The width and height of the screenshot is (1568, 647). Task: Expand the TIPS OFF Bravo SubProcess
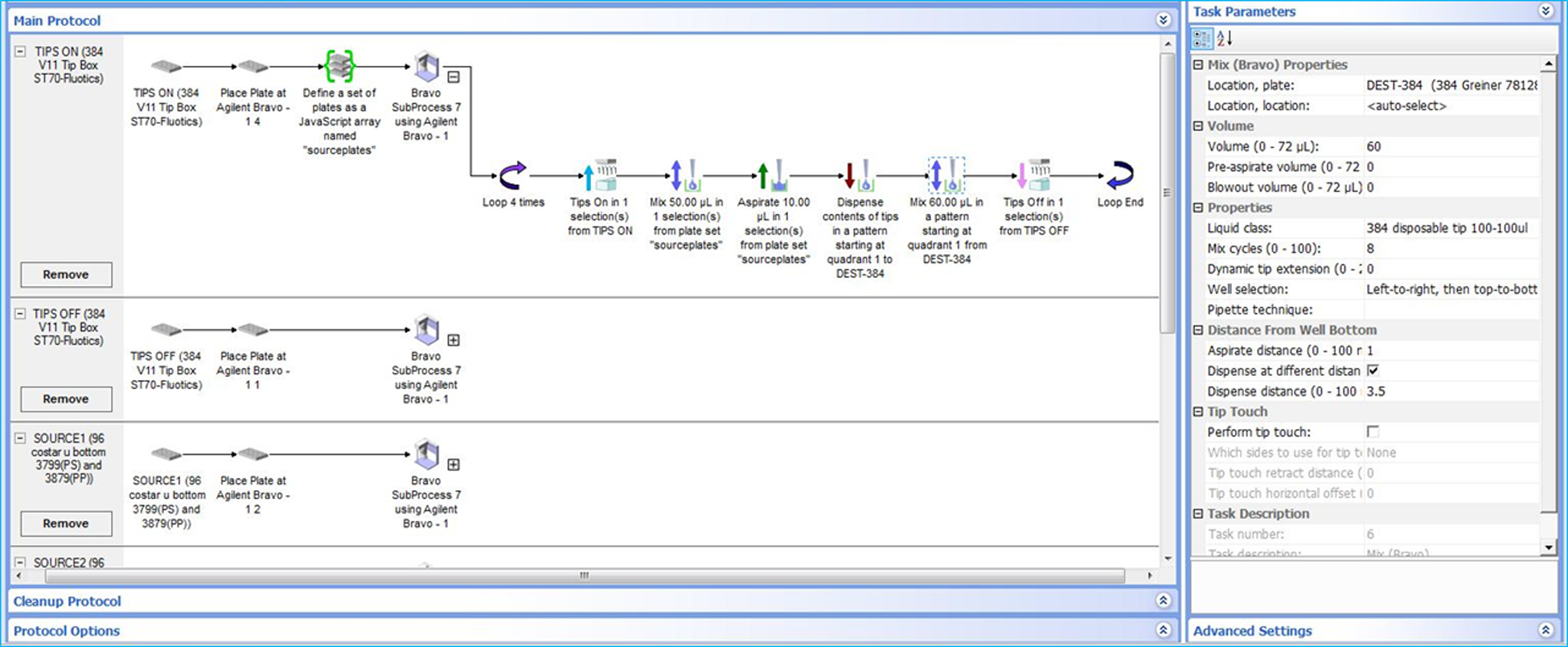tap(454, 340)
